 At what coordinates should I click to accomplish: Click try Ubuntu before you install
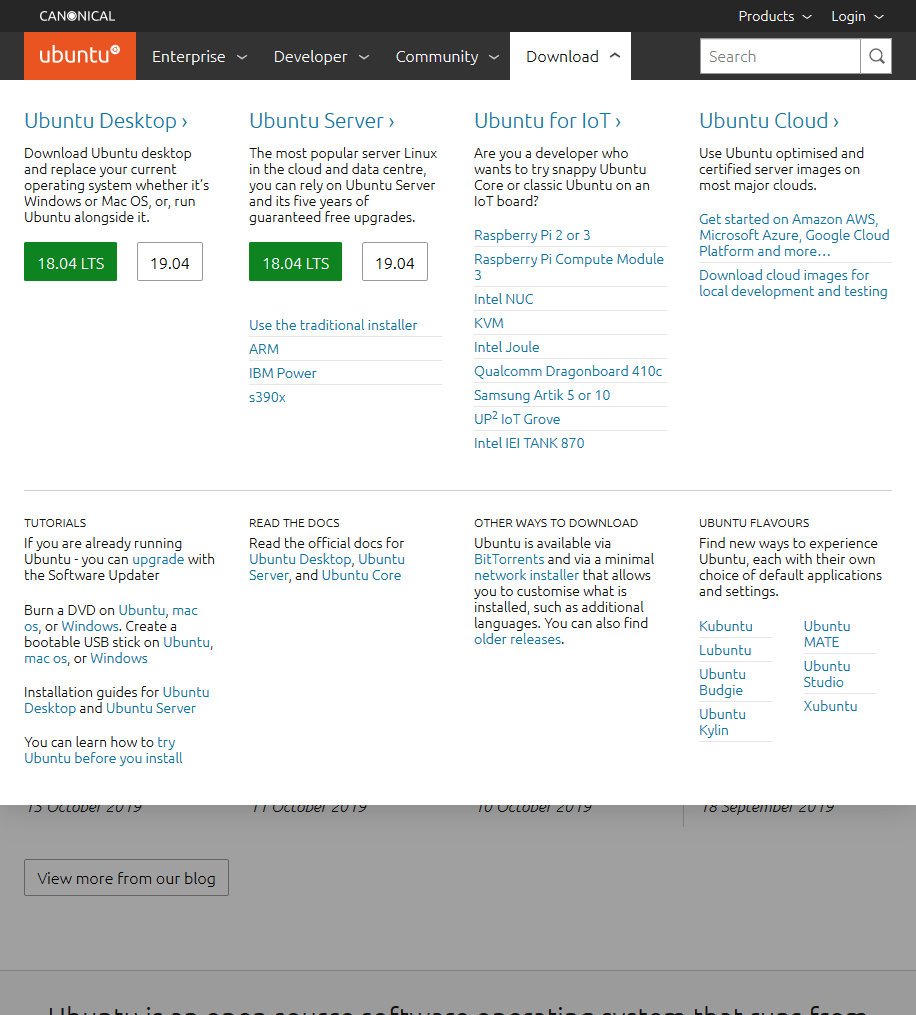103,750
